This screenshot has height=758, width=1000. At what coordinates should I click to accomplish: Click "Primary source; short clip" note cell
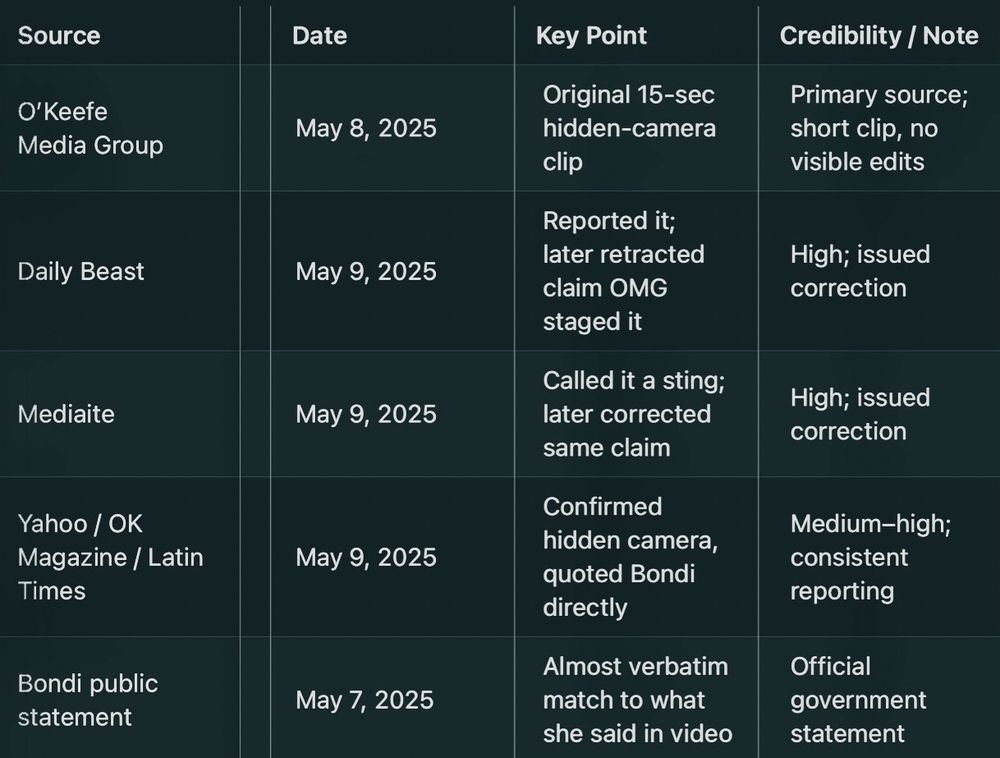[x=879, y=128]
